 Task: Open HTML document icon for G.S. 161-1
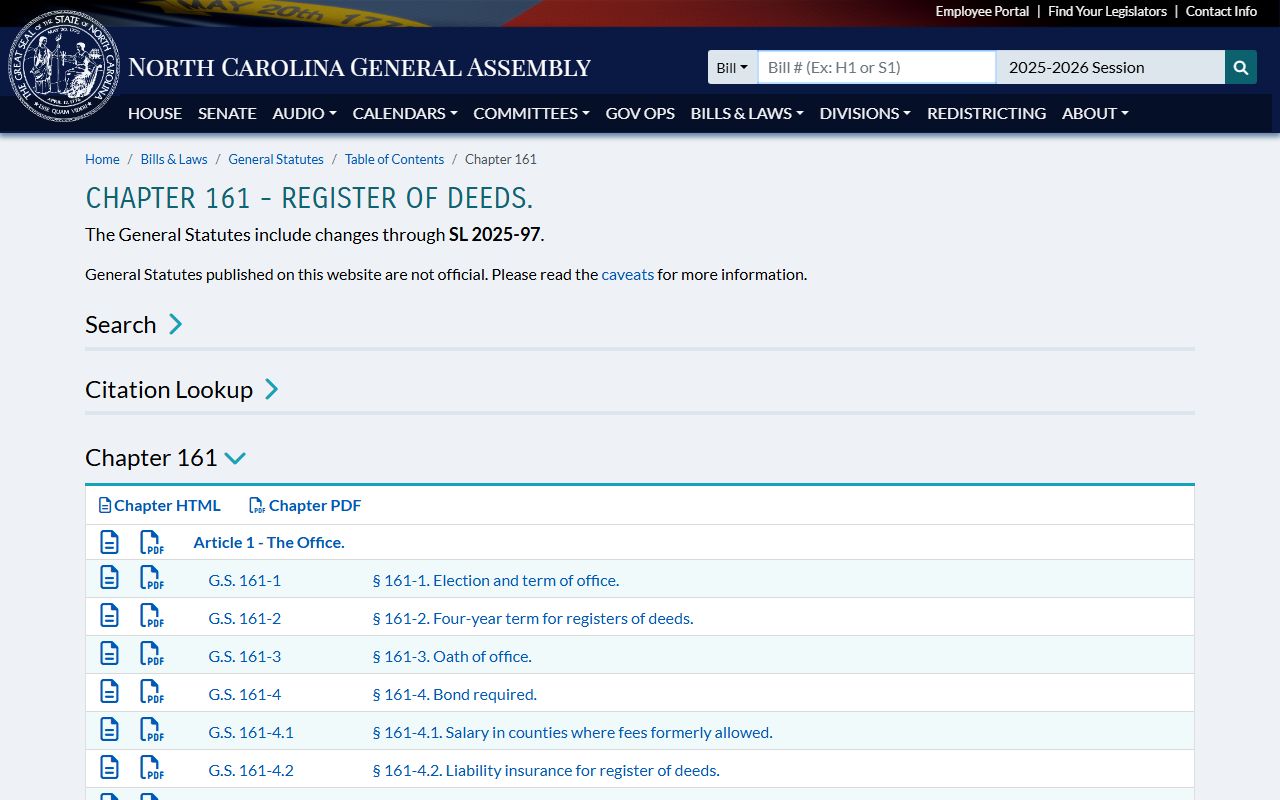coord(109,578)
